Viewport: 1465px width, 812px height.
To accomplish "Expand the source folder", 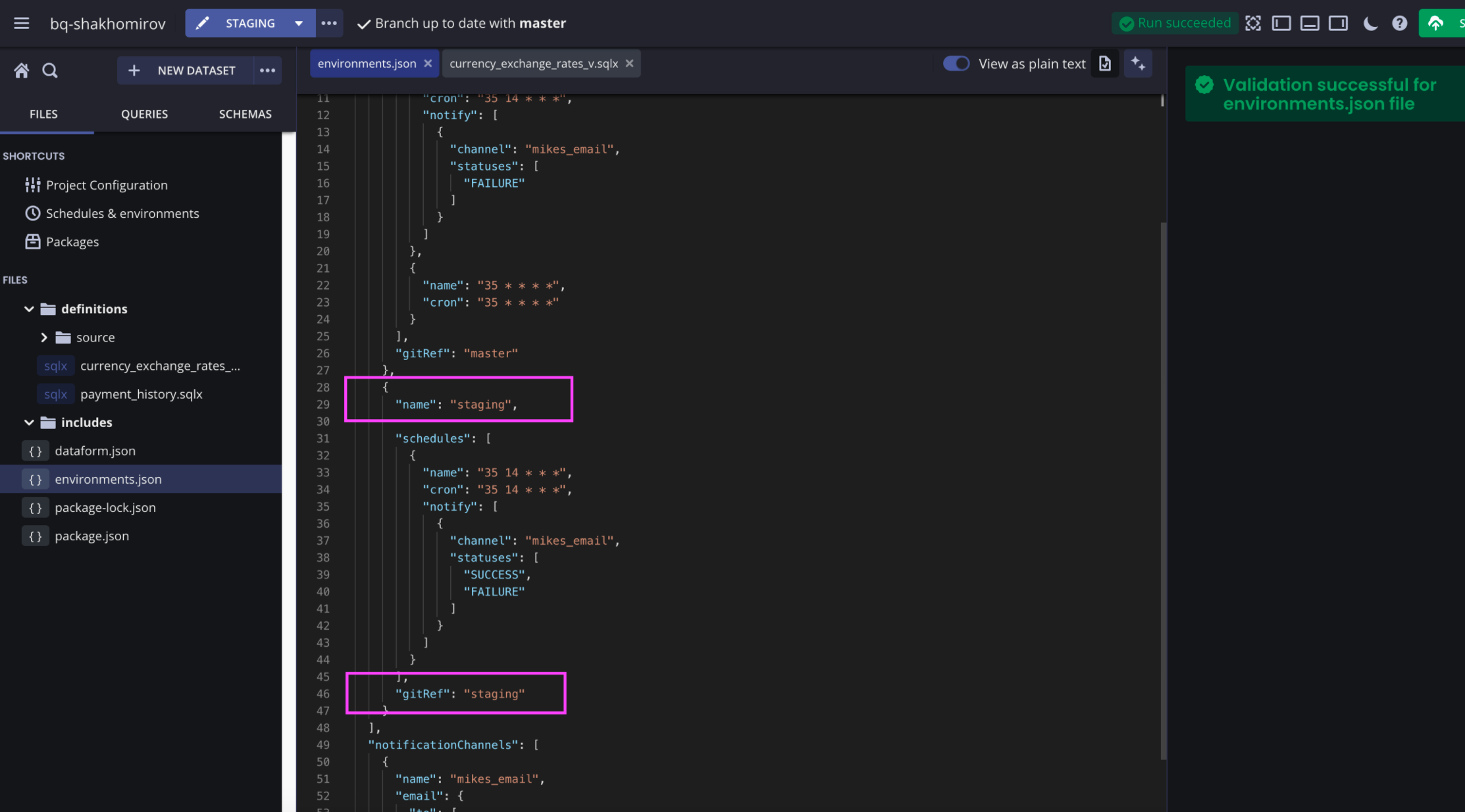I will 44,338.
